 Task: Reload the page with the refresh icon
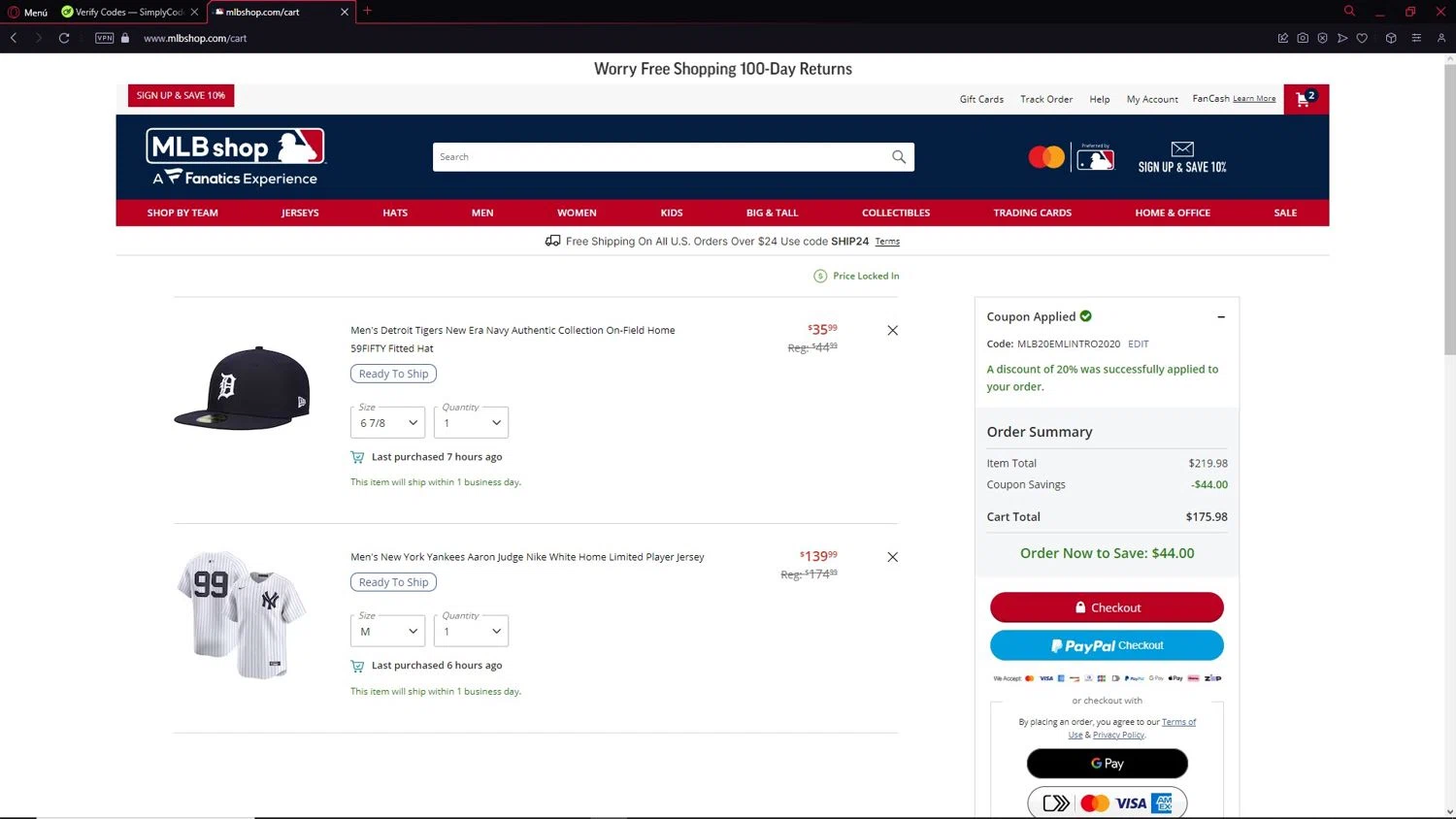(64, 38)
